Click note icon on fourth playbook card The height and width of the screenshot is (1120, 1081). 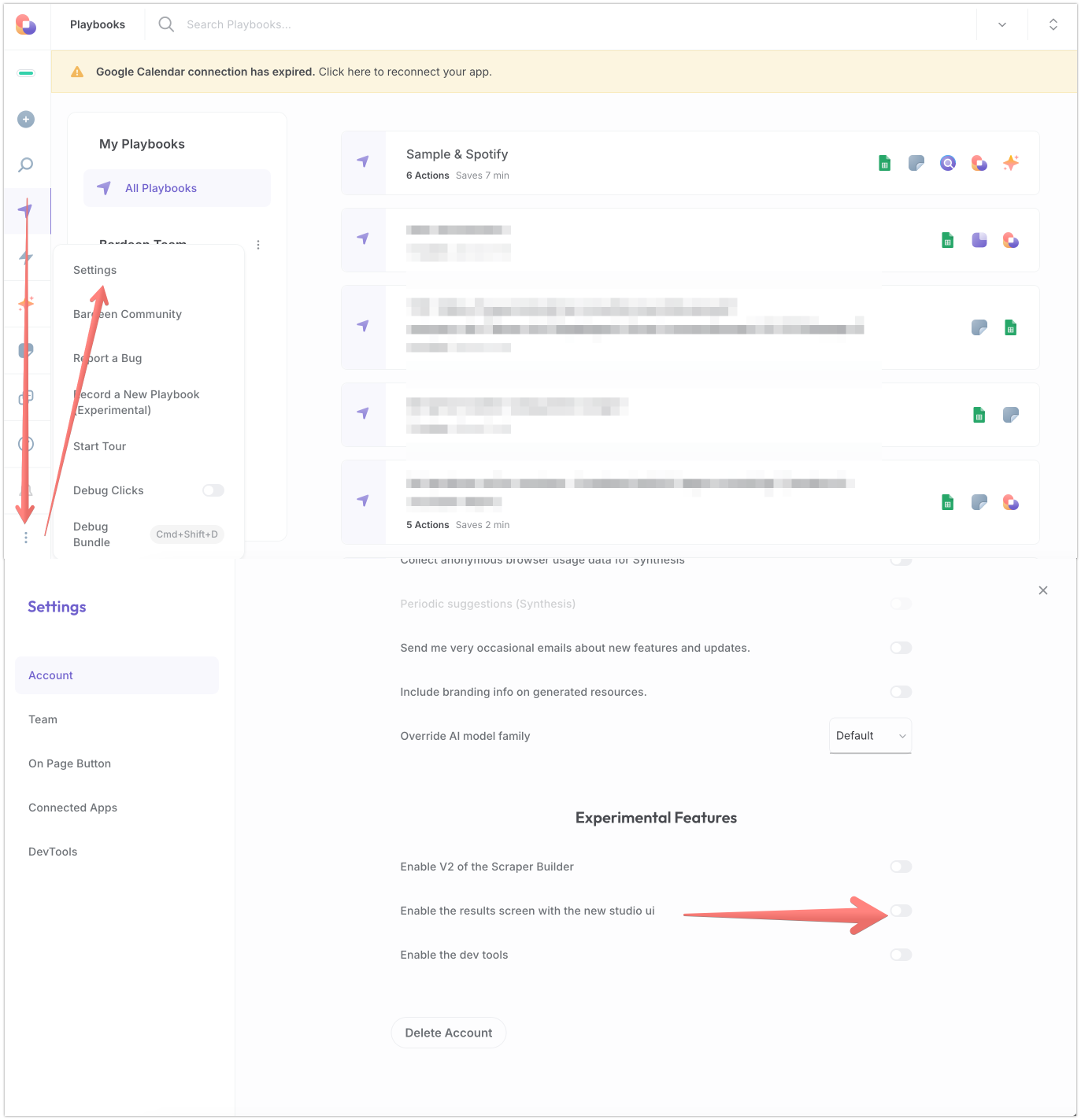[x=1011, y=415]
